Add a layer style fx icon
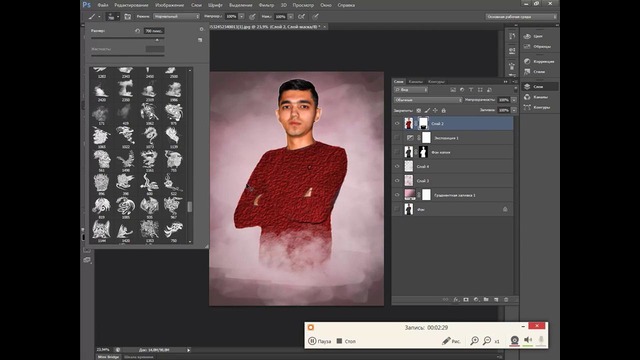Screen dimensions: 640x360 click(x=456, y=300)
